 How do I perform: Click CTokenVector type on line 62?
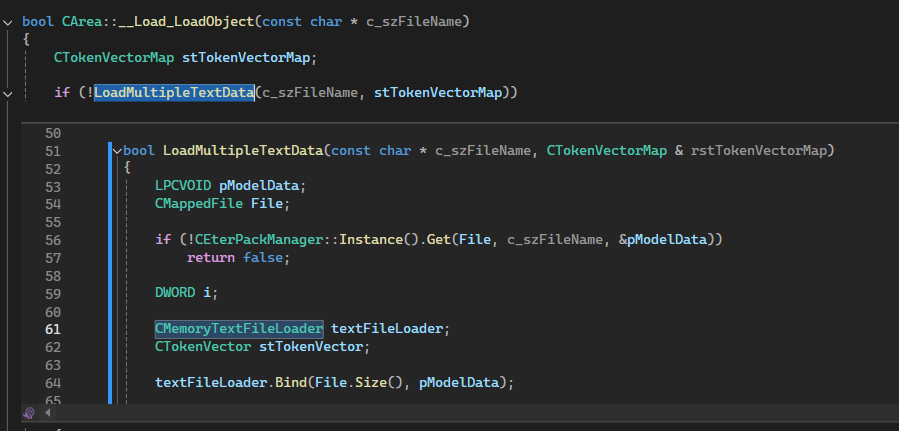[203, 347]
